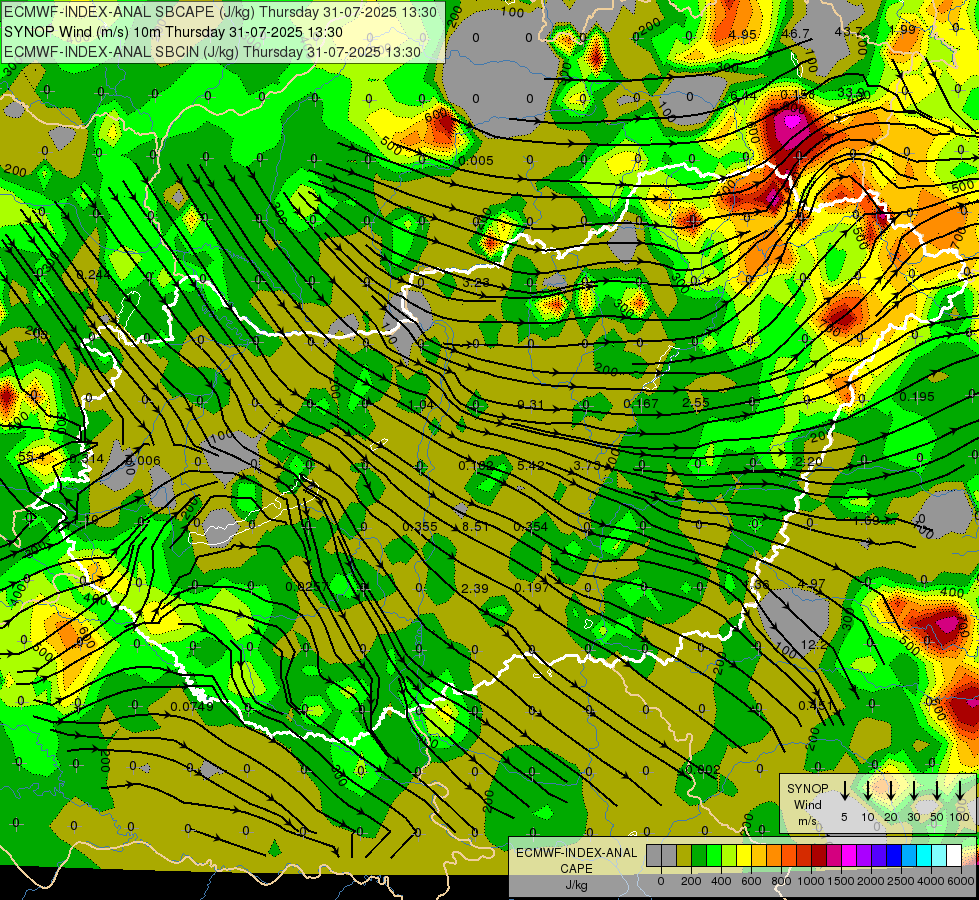Click the map value 1.99

point(902,29)
